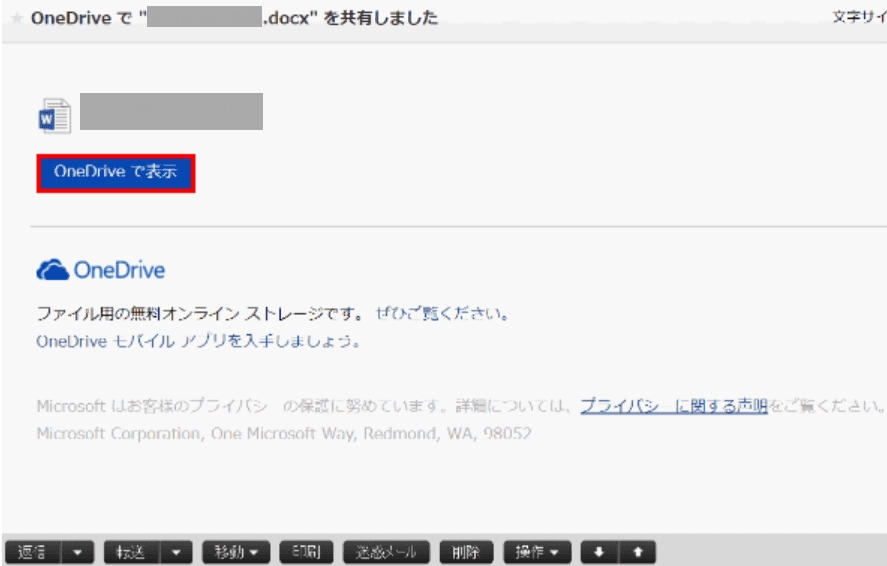The image size is (887, 566).
Task: Click the OneDrive で表示 button
Action: [116, 173]
